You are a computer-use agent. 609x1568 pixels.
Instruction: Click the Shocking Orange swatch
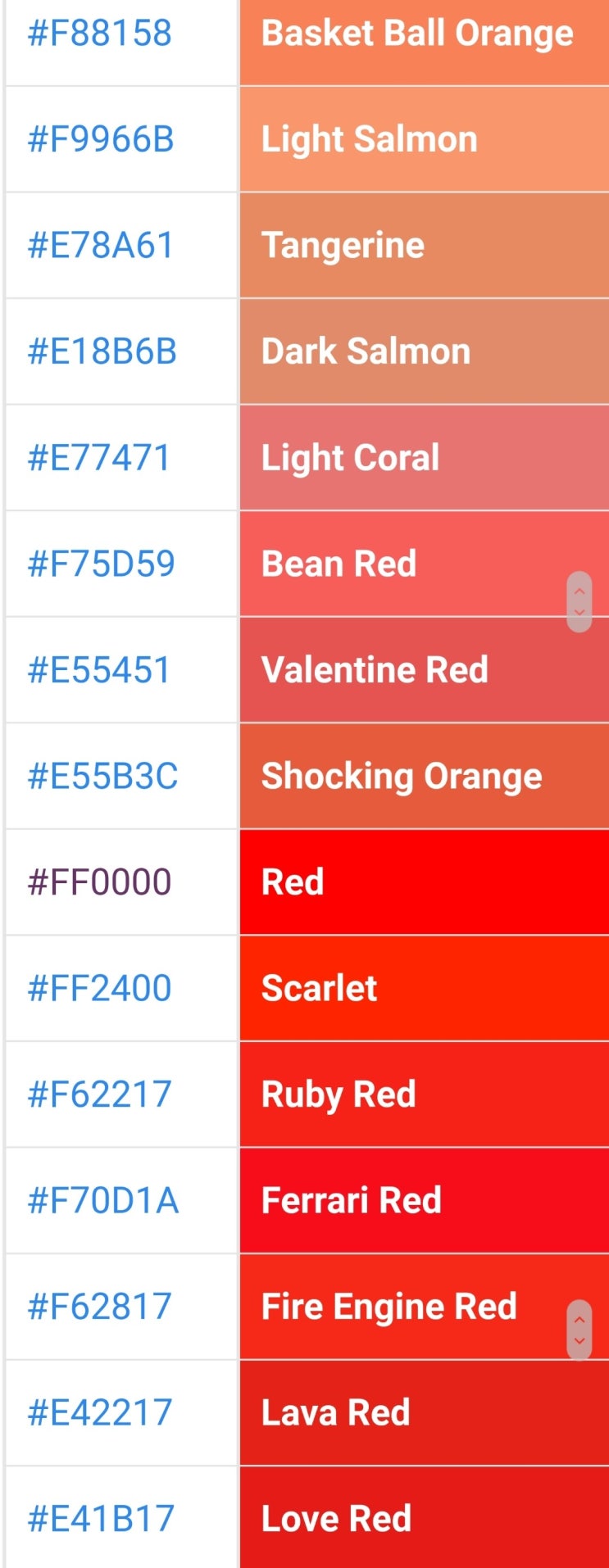tap(423, 776)
